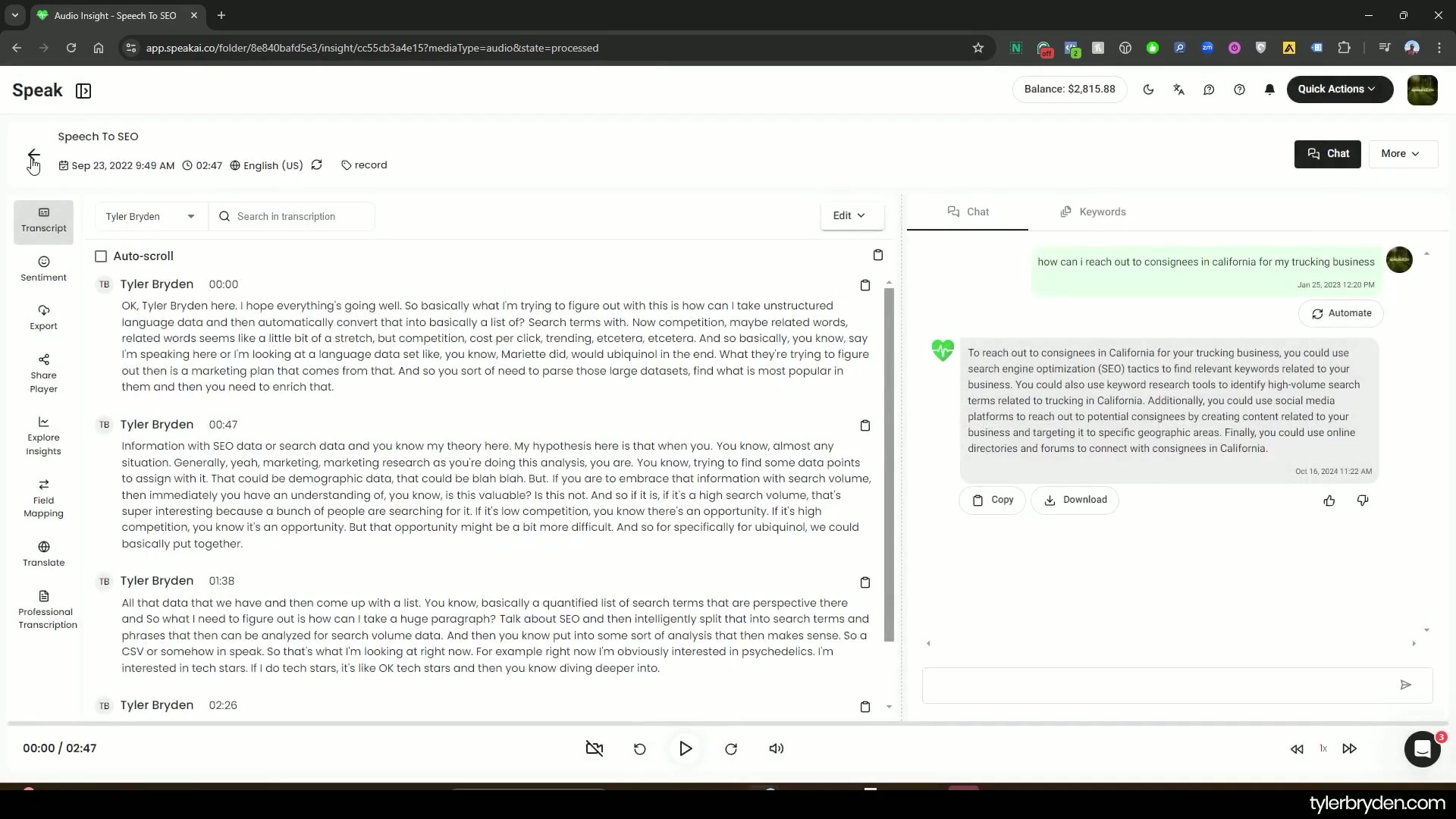Viewport: 1456px width, 819px height.
Task: Click the record tag
Action: (x=364, y=165)
